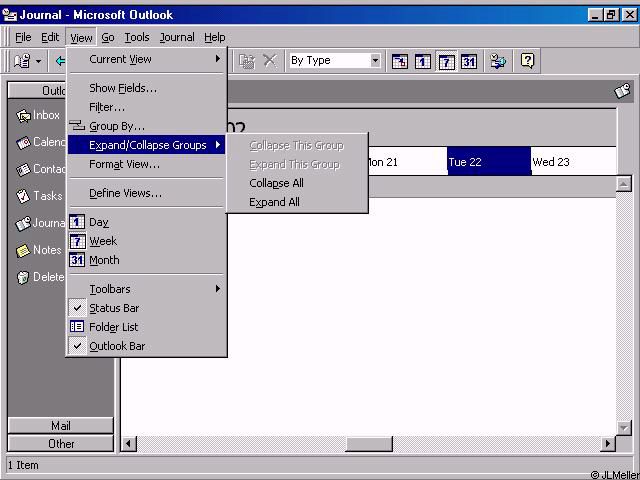Viewport: 640px width, 480px height.
Task: Choose Group By in the View menu
Action: tap(147, 126)
